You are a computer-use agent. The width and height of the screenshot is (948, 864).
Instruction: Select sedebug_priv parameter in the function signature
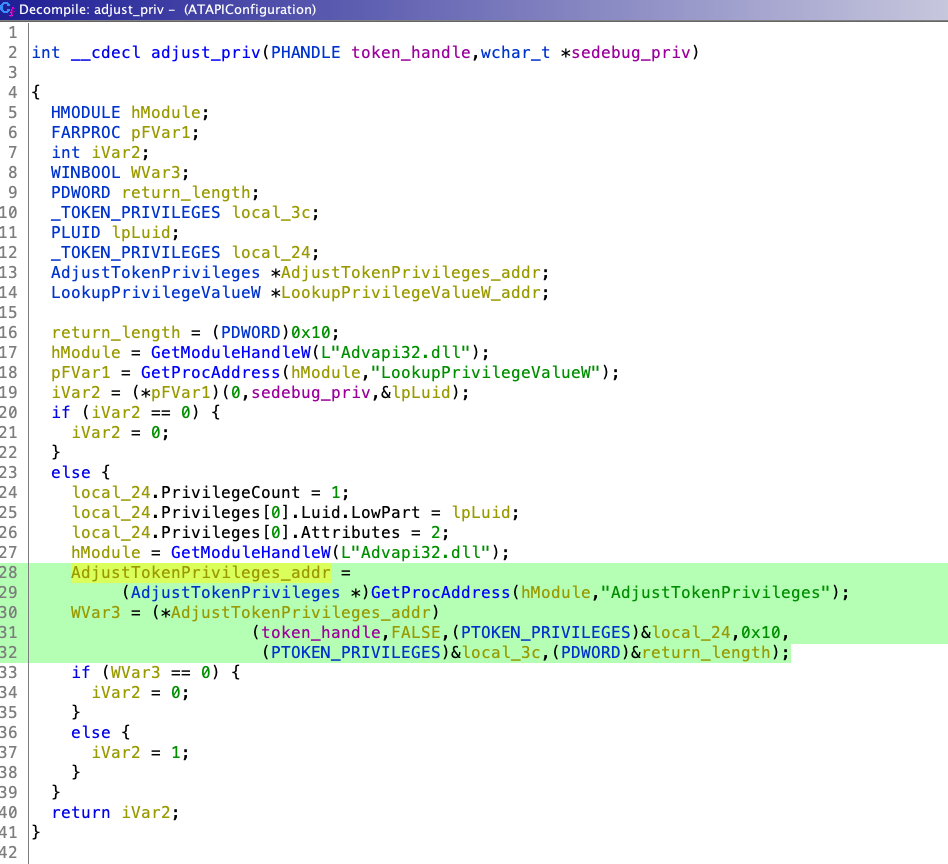click(631, 53)
